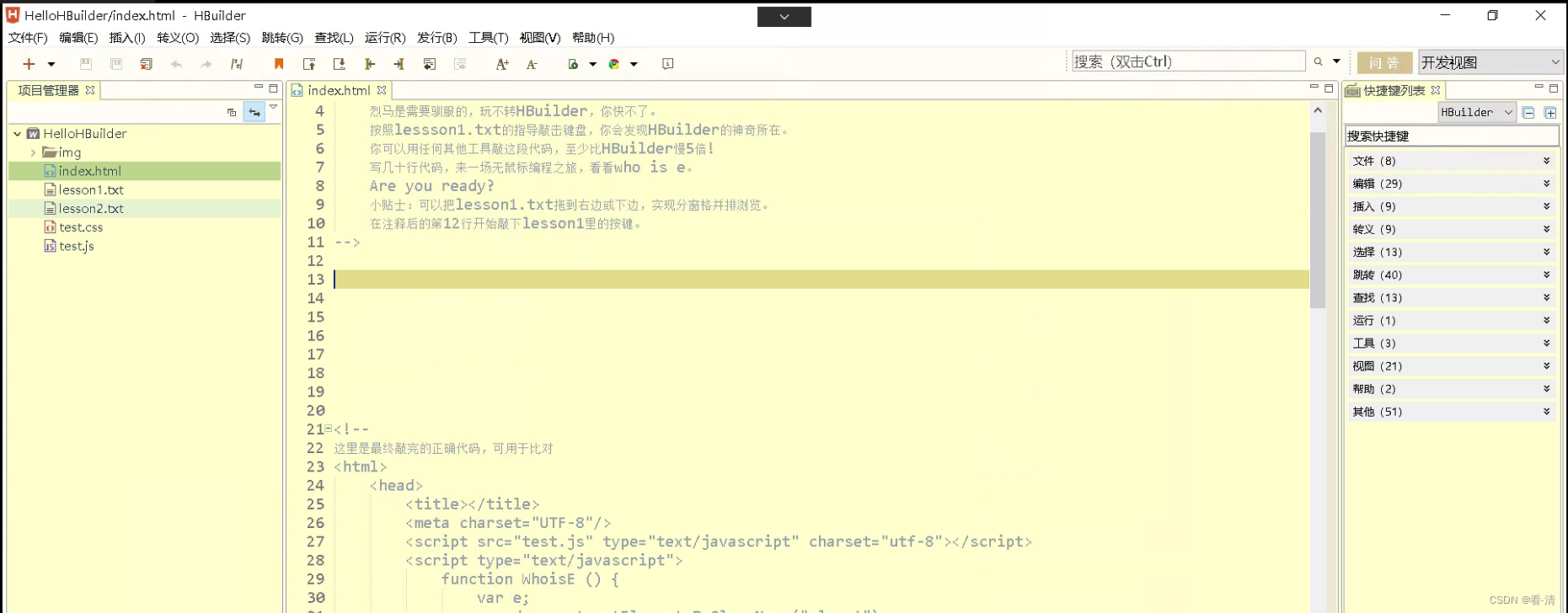Click the search magnifier icon
Screen dimensions: 1568x613
[1319, 61]
